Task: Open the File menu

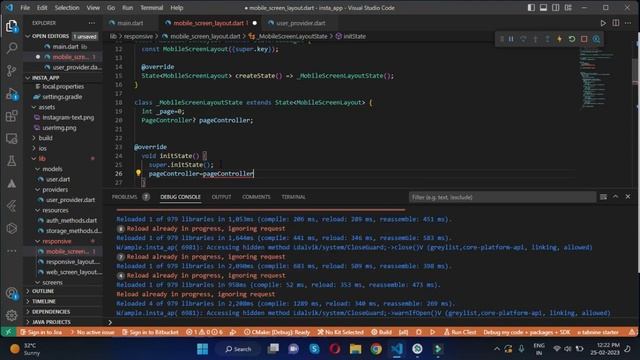Action: (25, 8)
